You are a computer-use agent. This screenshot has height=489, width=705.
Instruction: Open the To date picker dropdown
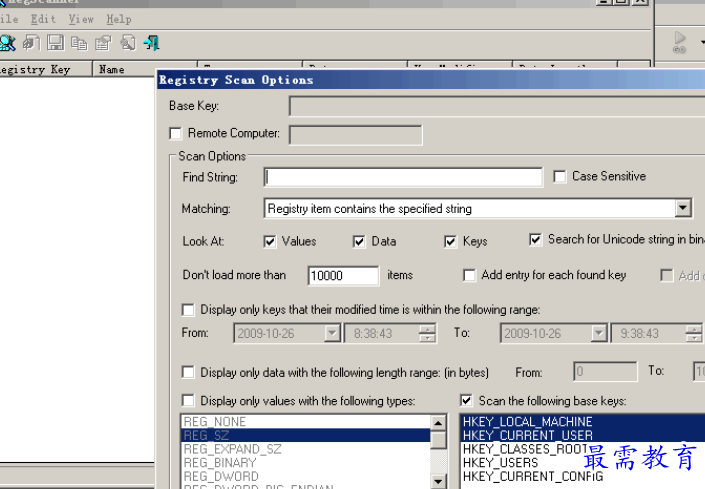coord(598,333)
